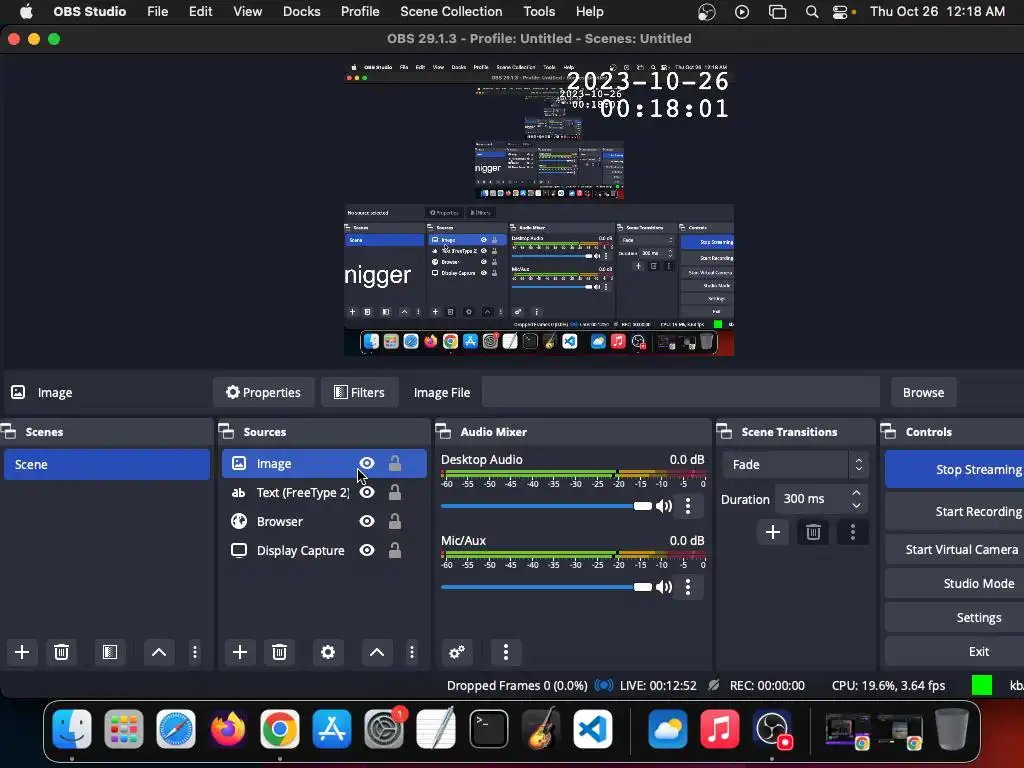Select the Scene item in Scenes list

click(x=107, y=464)
